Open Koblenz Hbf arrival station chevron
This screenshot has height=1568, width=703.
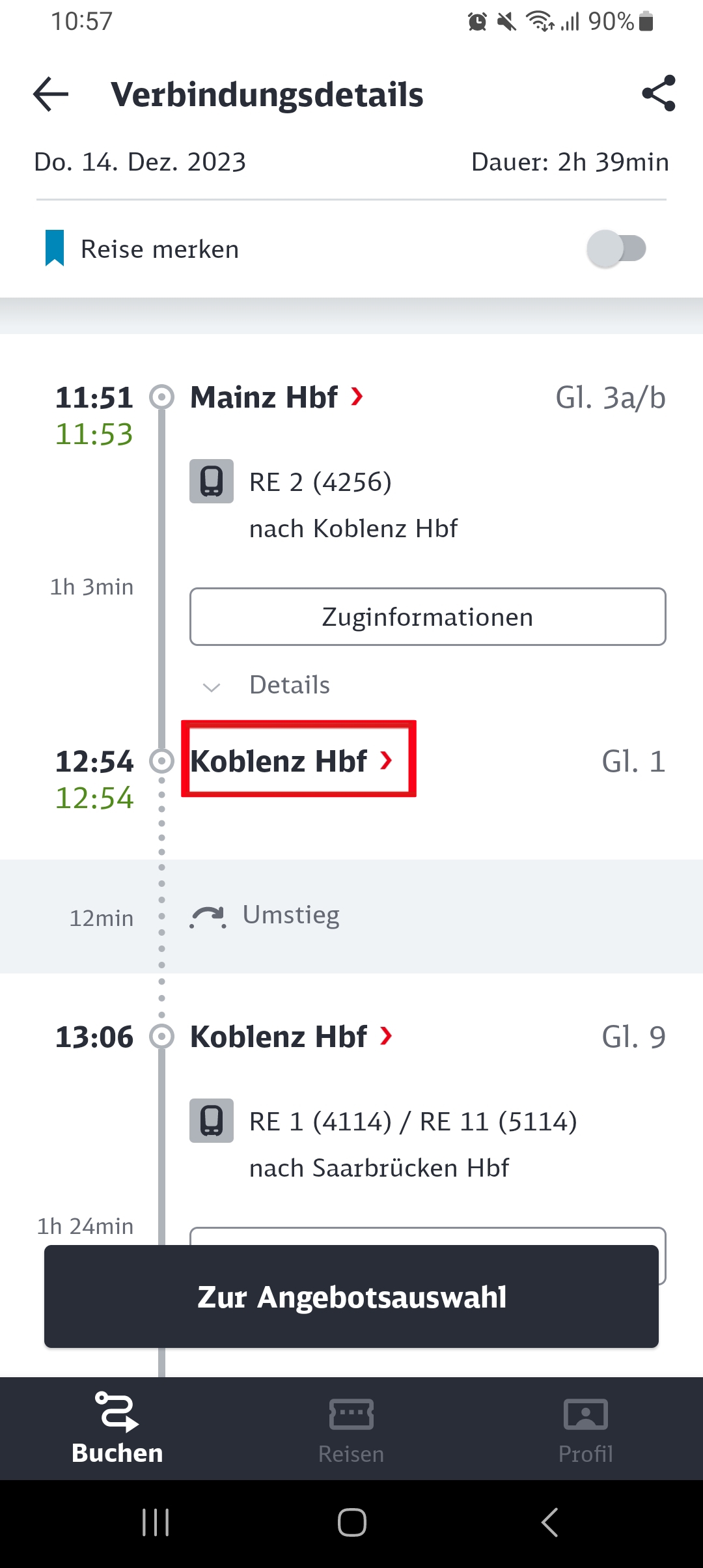387,760
